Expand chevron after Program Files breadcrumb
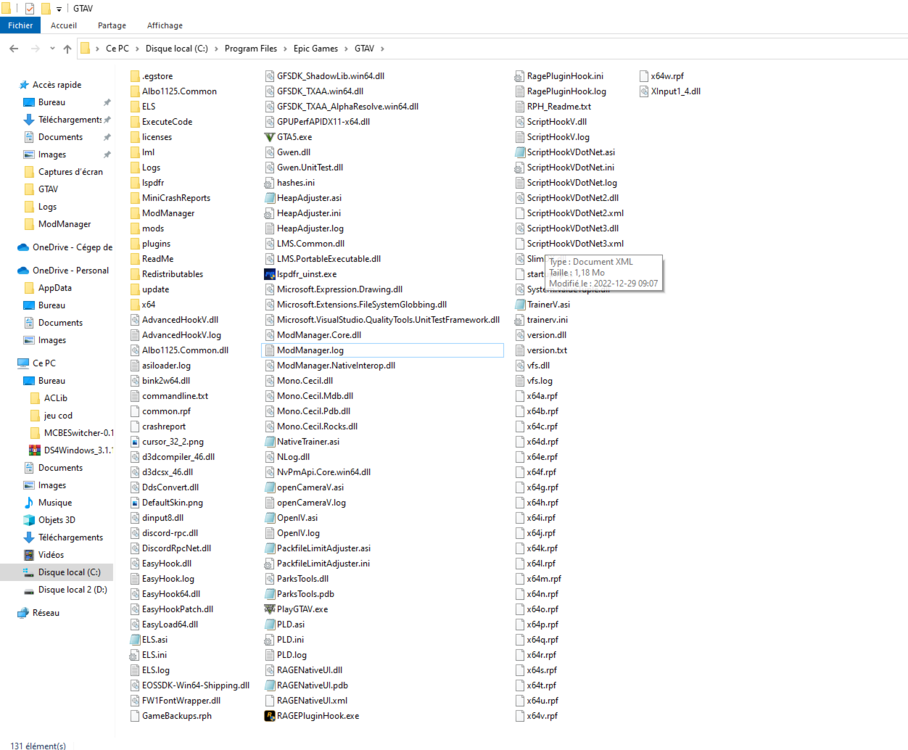The width and height of the screenshot is (908, 750). [x=285, y=49]
